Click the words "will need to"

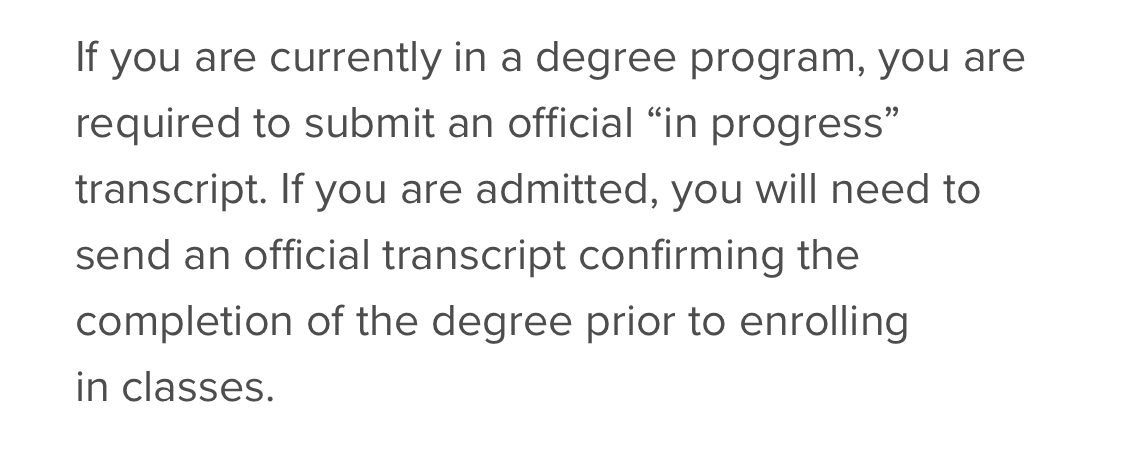click(867, 189)
